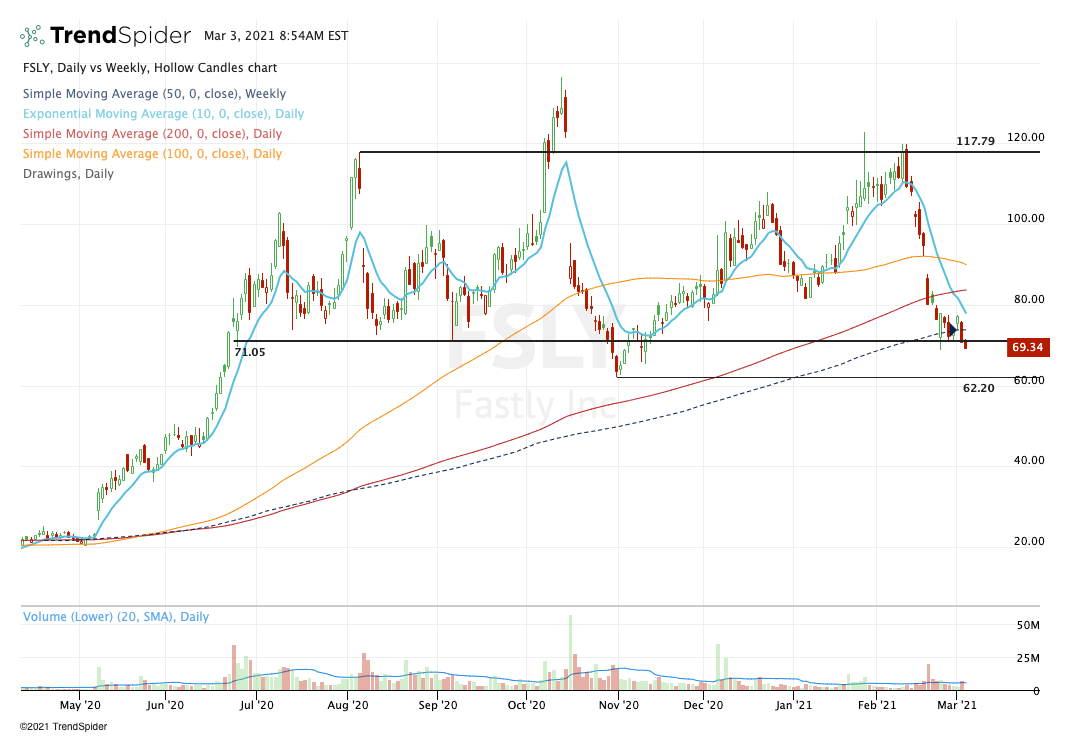Click the Sep '20 date axis label
The height and width of the screenshot is (736, 1070).
(x=437, y=705)
